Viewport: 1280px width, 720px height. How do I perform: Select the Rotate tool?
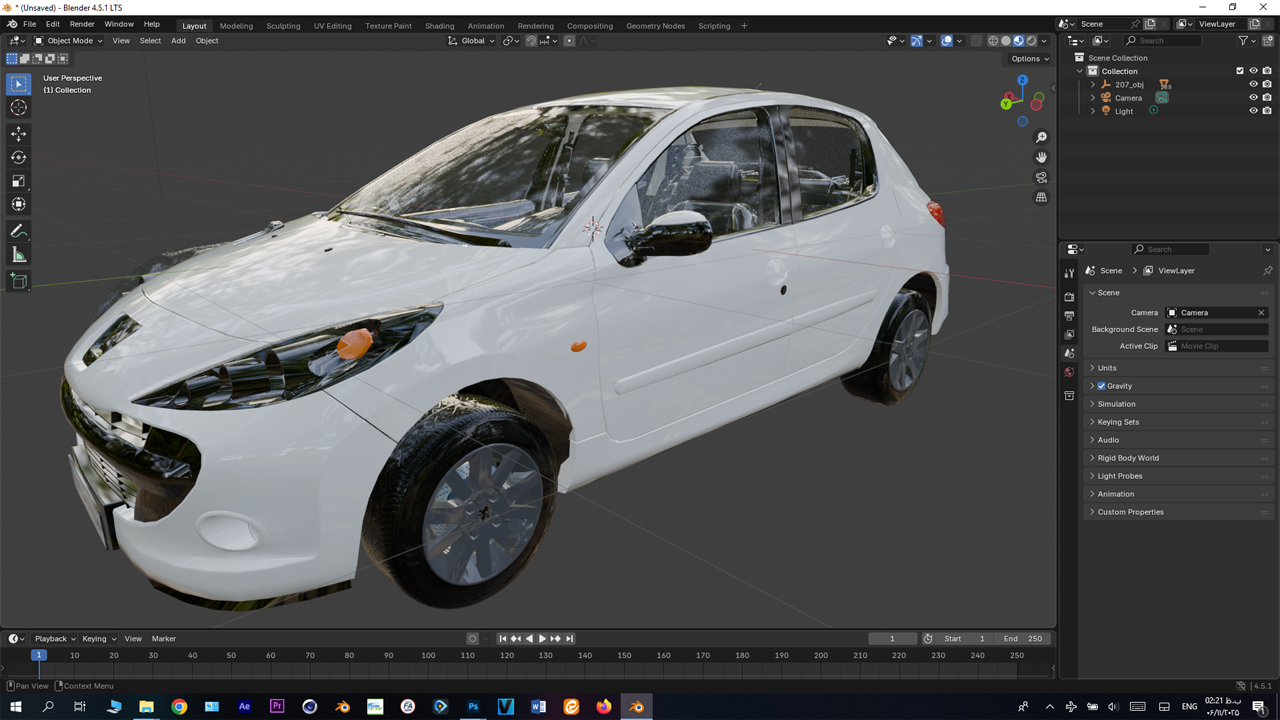[x=18, y=157]
